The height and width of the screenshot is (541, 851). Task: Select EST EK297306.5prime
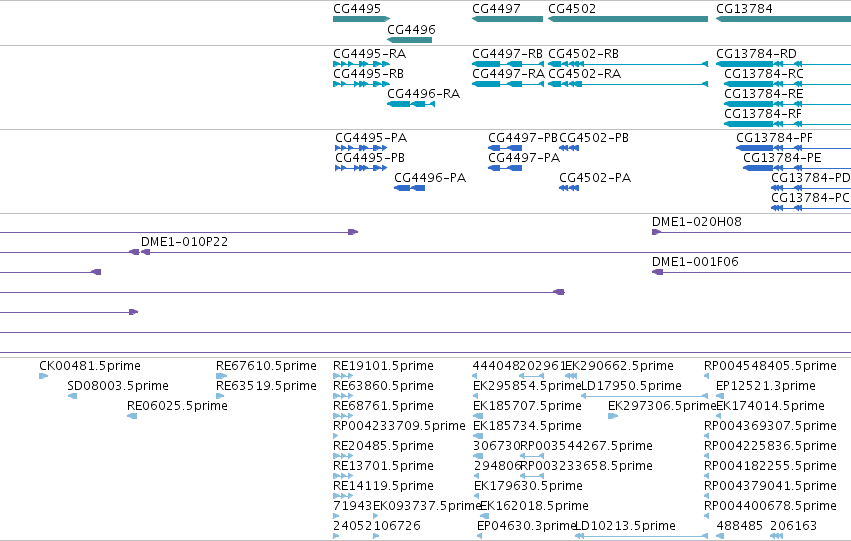click(613, 416)
